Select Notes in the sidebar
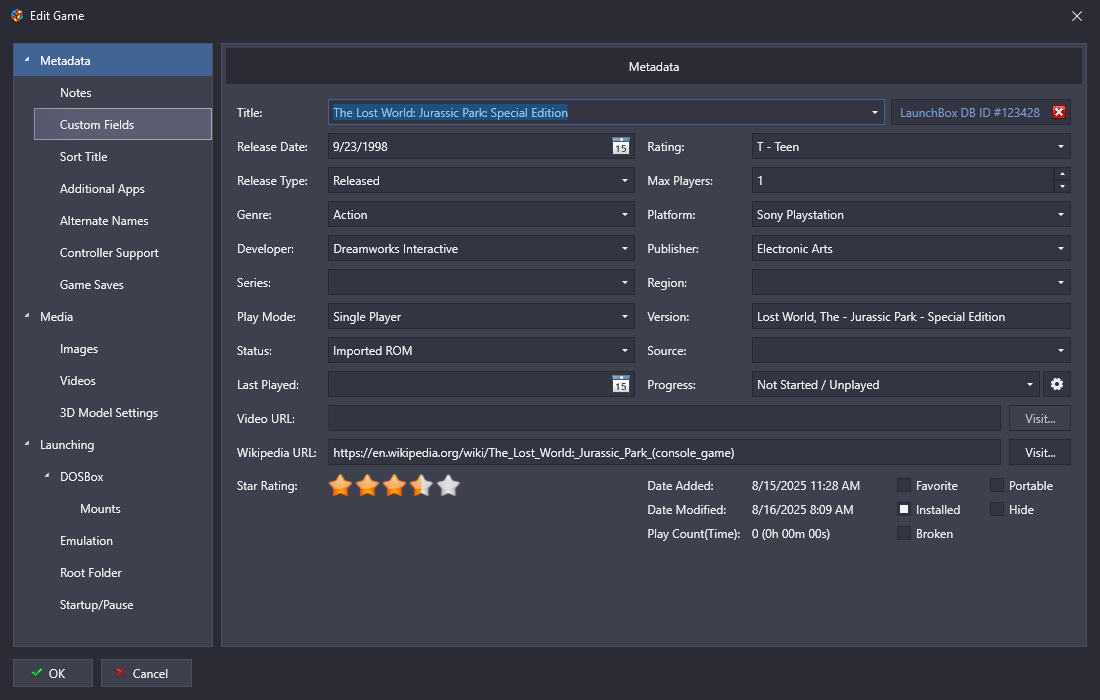This screenshot has width=1100, height=700. click(75, 93)
